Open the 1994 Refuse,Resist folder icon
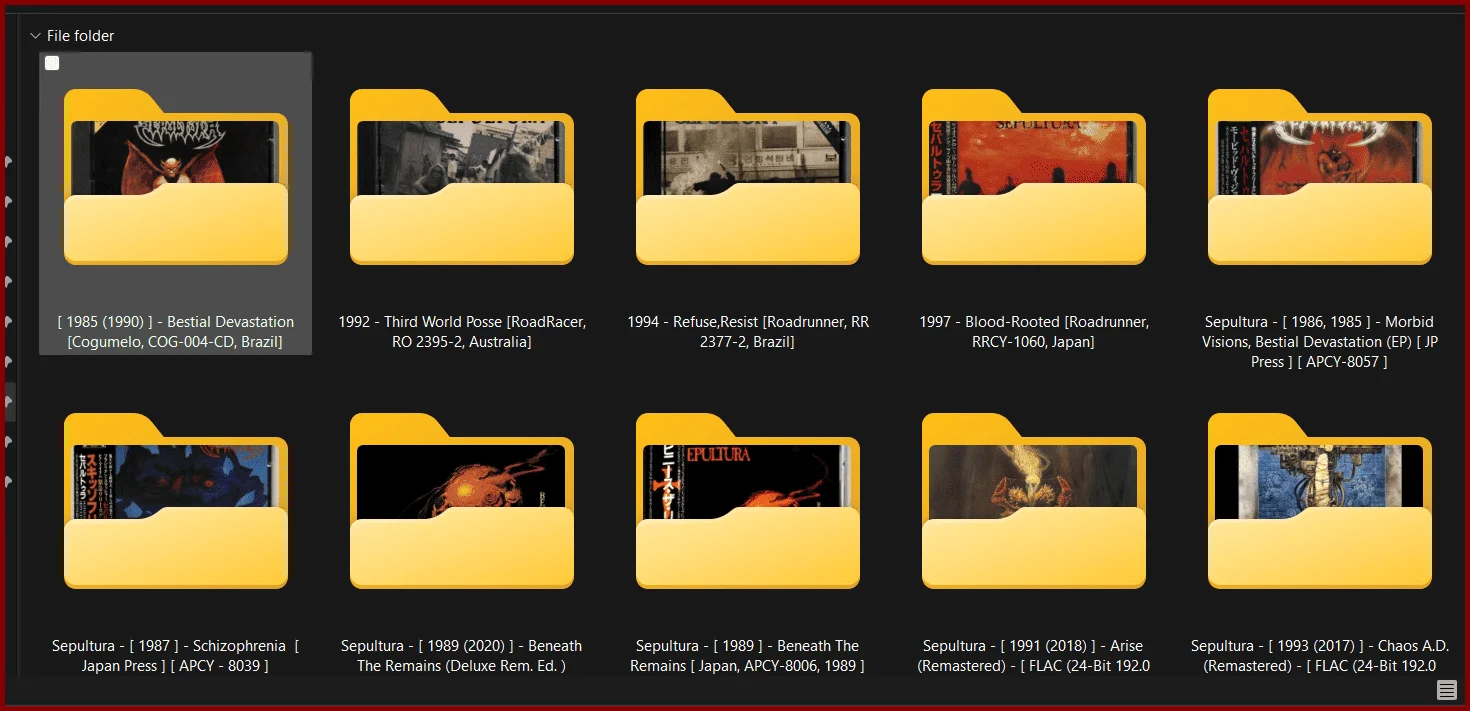 click(748, 177)
